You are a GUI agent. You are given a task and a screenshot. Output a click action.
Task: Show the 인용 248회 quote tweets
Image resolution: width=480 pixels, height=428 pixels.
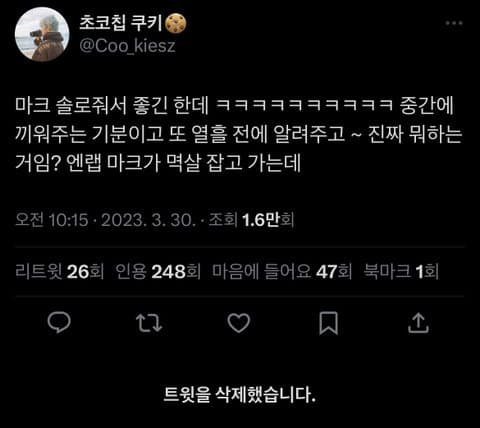(x=158, y=272)
